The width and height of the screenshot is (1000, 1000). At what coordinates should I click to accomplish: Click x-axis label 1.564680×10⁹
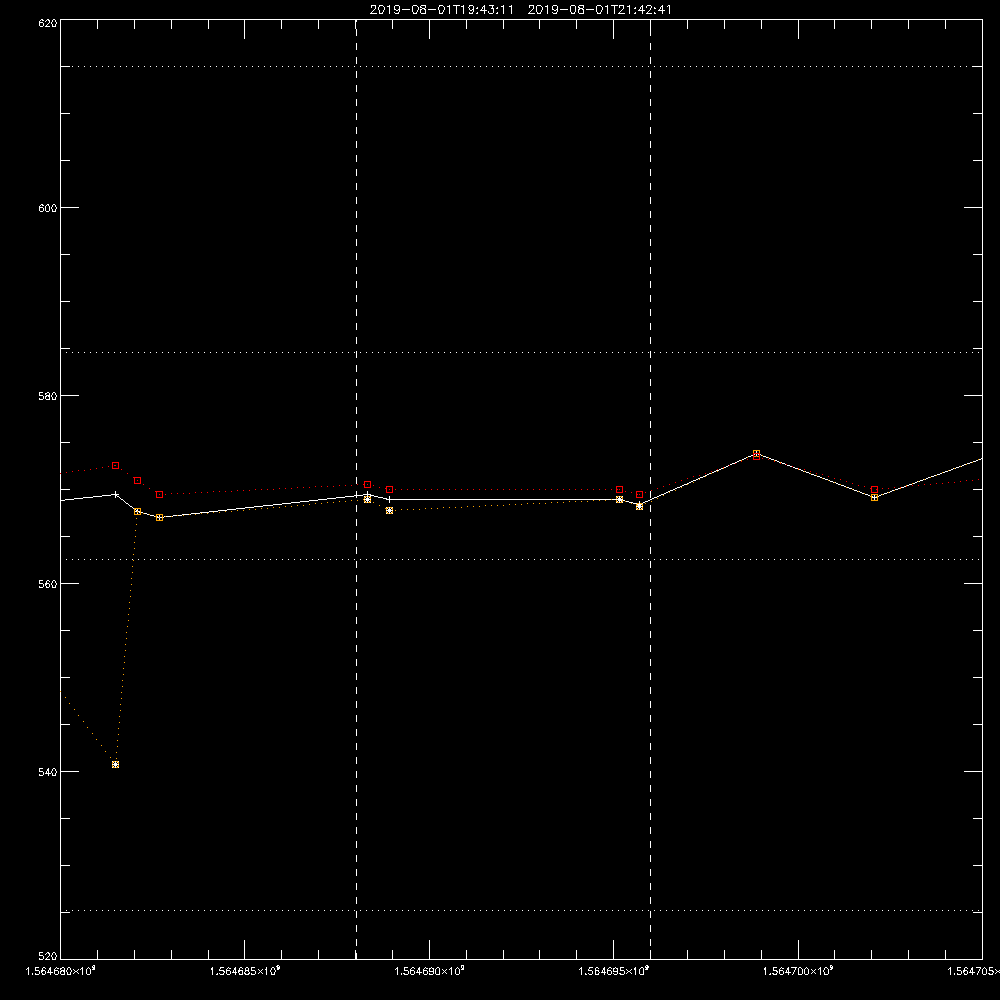pyautogui.click(x=61, y=971)
